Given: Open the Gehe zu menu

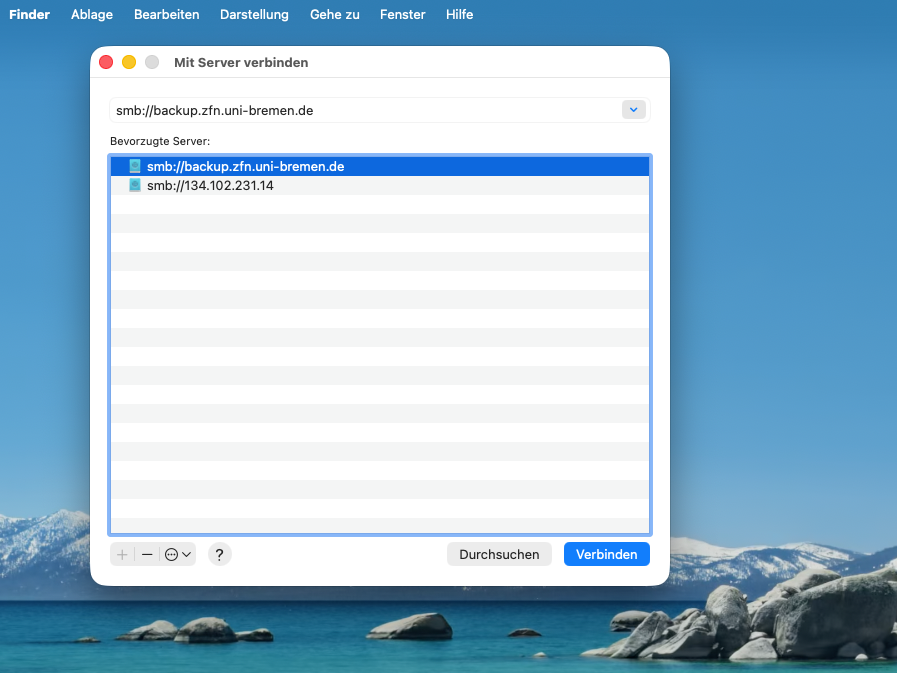Looking at the screenshot, I should [x=335, y=15].
